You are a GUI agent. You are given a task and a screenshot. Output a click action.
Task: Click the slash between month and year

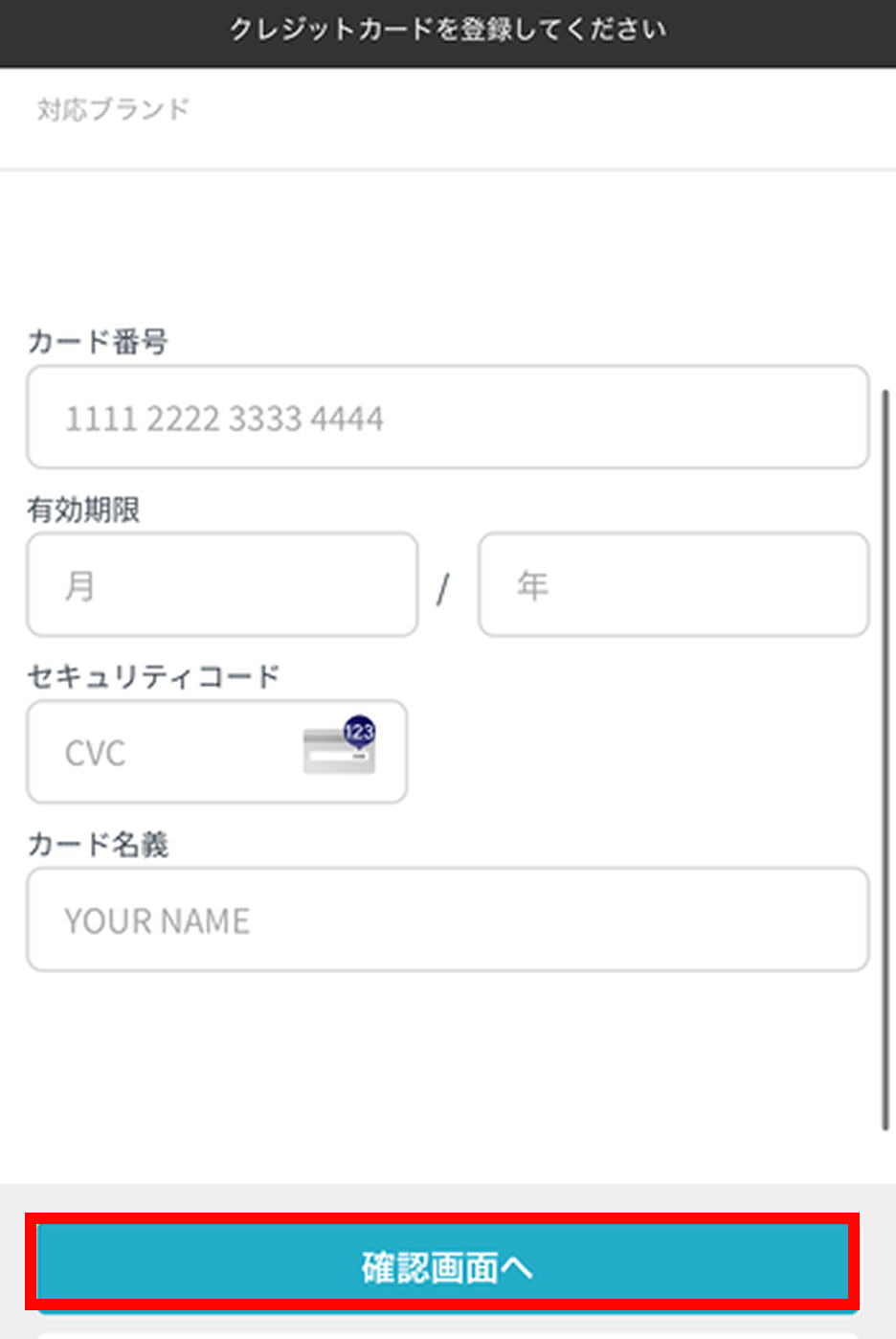tap(442, 587)
